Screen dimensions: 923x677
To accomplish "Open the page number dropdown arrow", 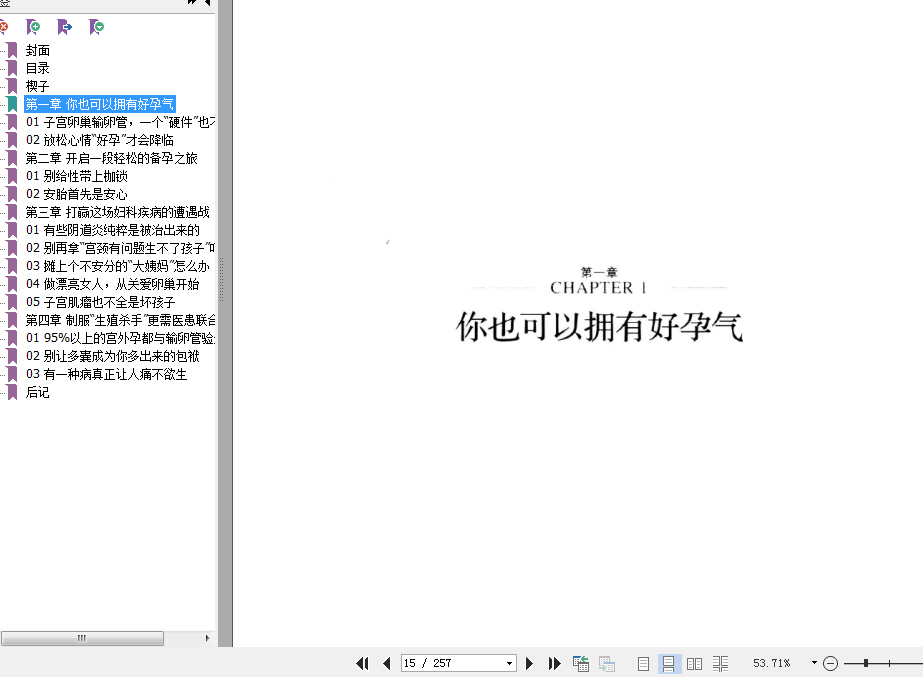I will click(x=510, y=663).
